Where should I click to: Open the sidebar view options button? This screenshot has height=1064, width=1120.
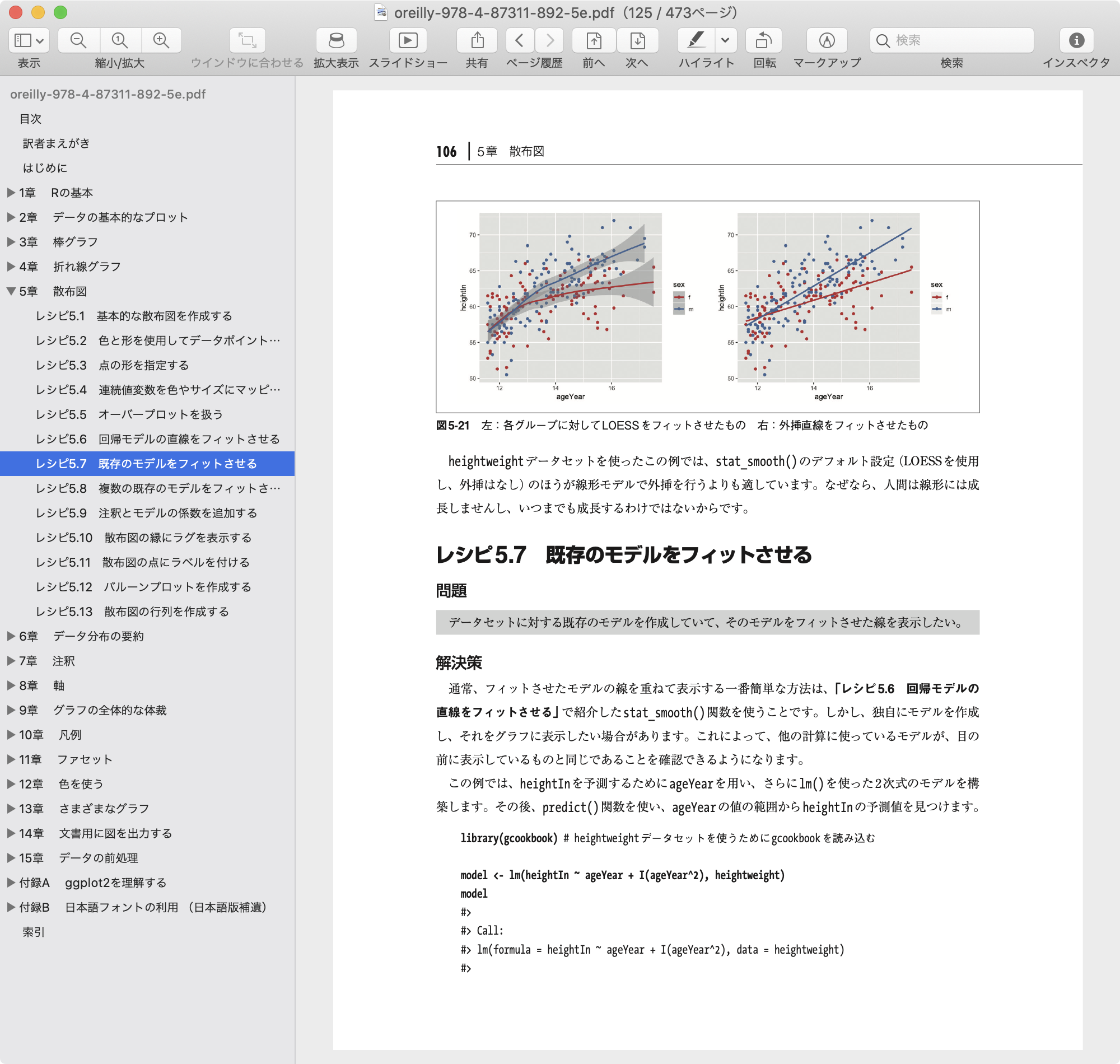coord(29,40)
